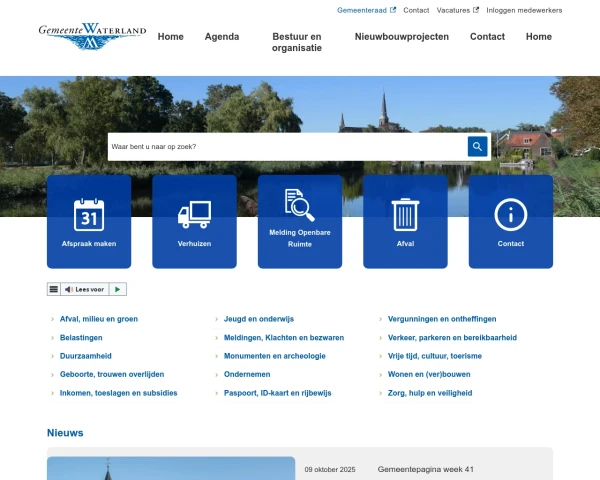
Task: Open the Gemeenteraad external link
Action: (366, 10)
